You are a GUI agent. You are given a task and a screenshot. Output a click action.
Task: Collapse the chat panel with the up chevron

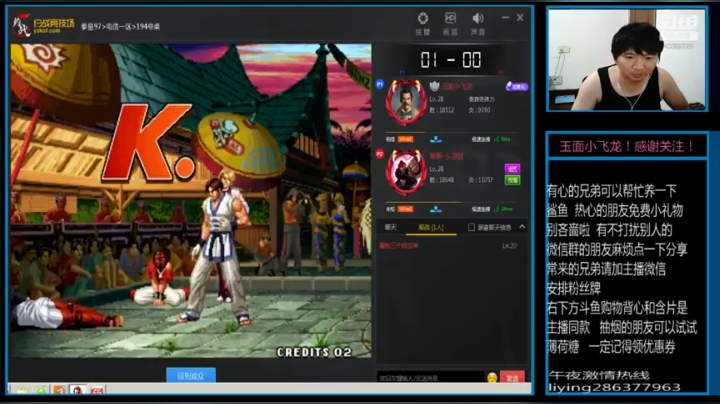coord(522,227)
